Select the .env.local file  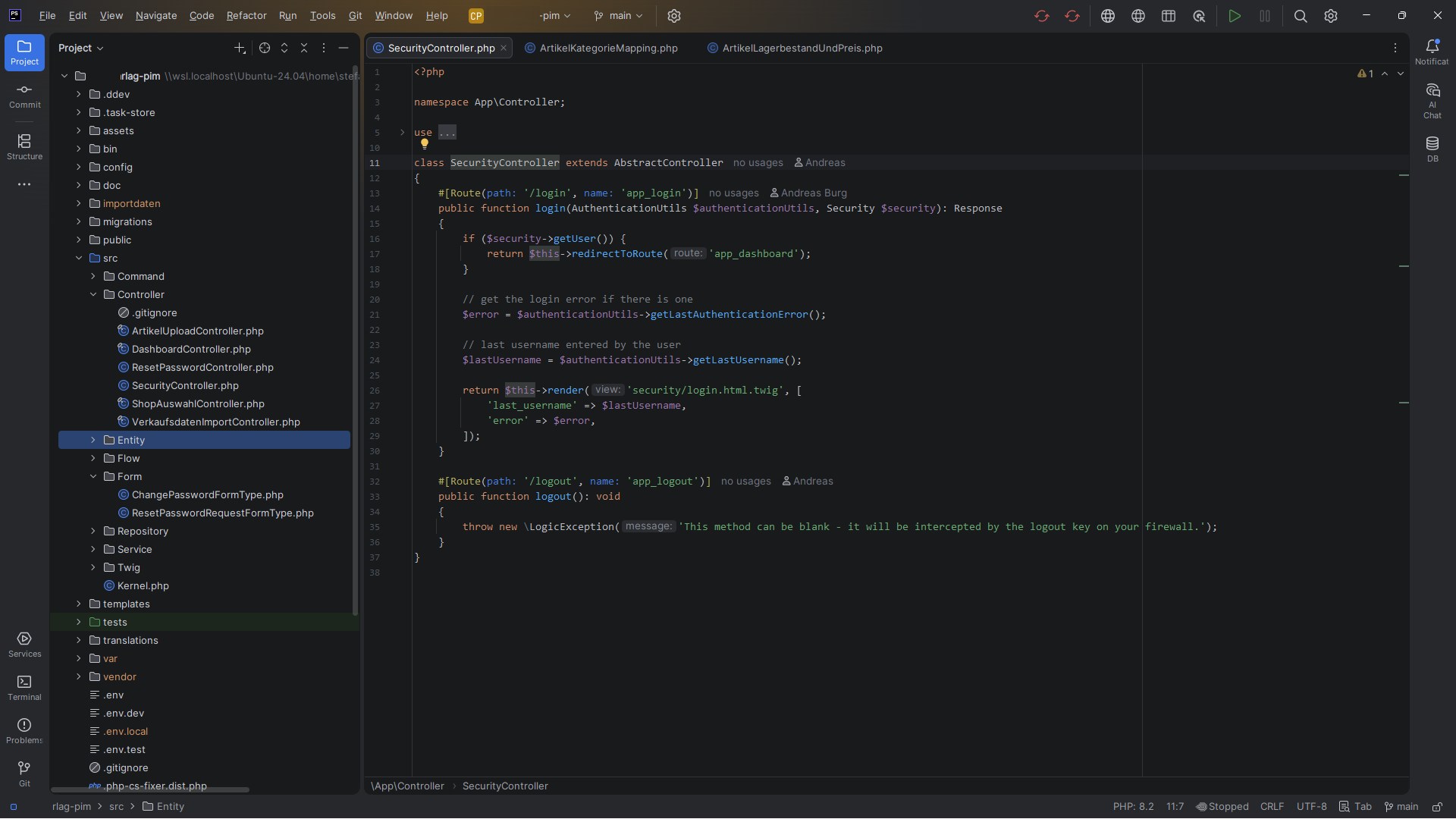tap(125, 731)
